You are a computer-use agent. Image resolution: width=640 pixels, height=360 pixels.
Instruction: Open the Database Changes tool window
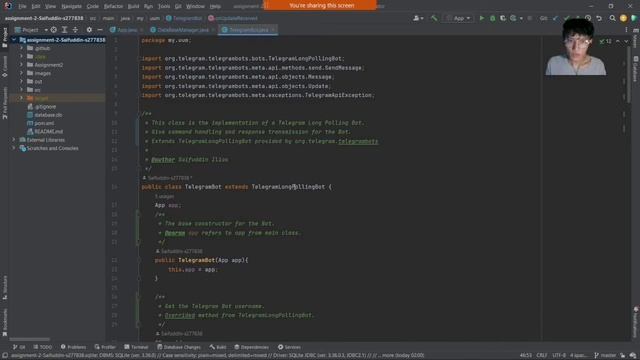(179, 347)
